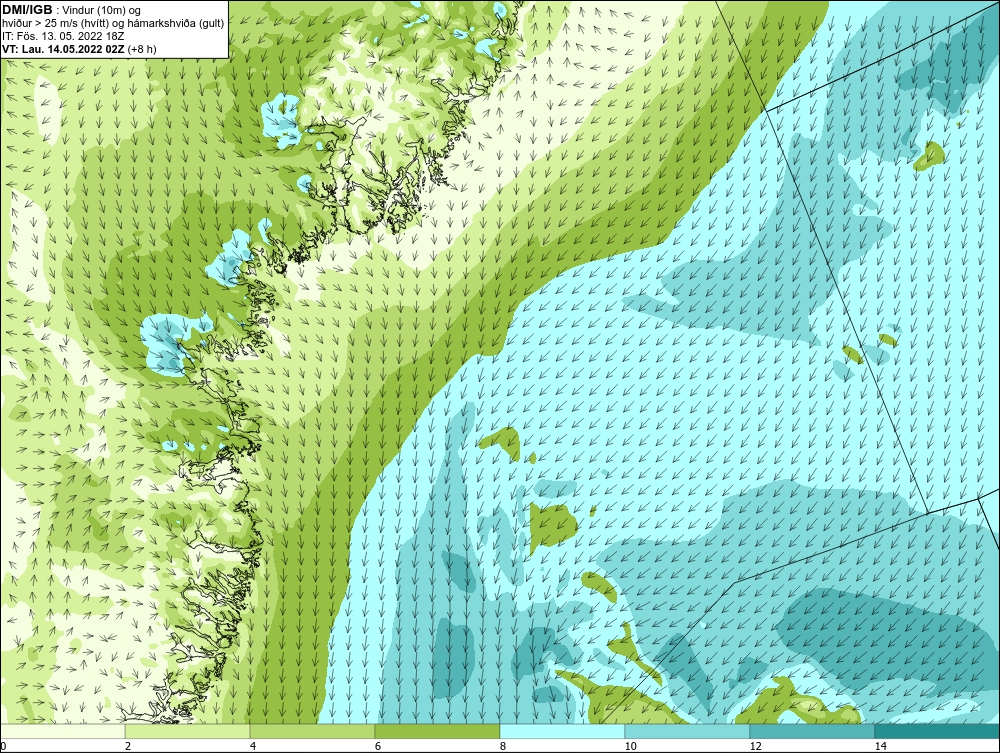Click the 'VT: Lau. 14.05.2022 02Z' line

coord(64,48)
